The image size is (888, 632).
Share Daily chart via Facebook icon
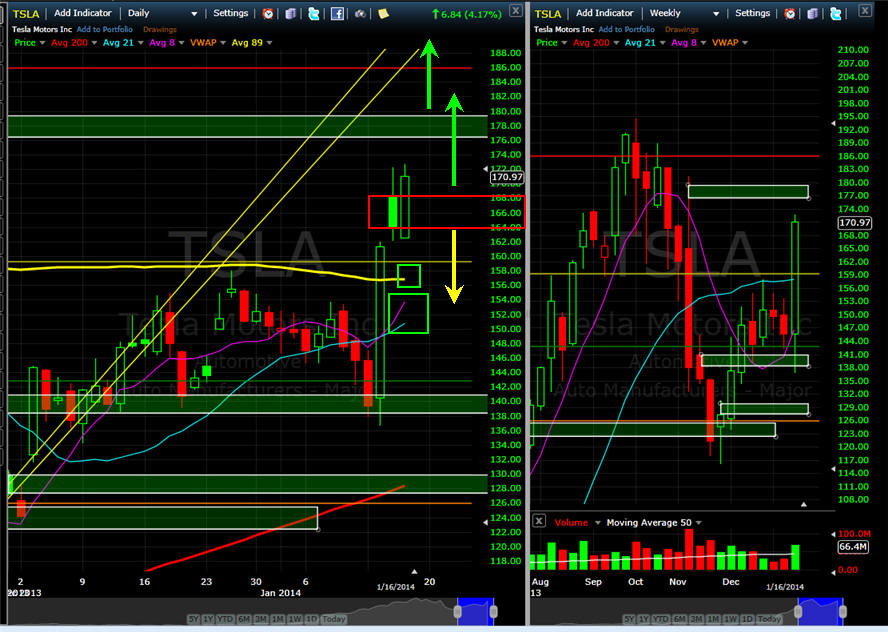coord(337,14)
